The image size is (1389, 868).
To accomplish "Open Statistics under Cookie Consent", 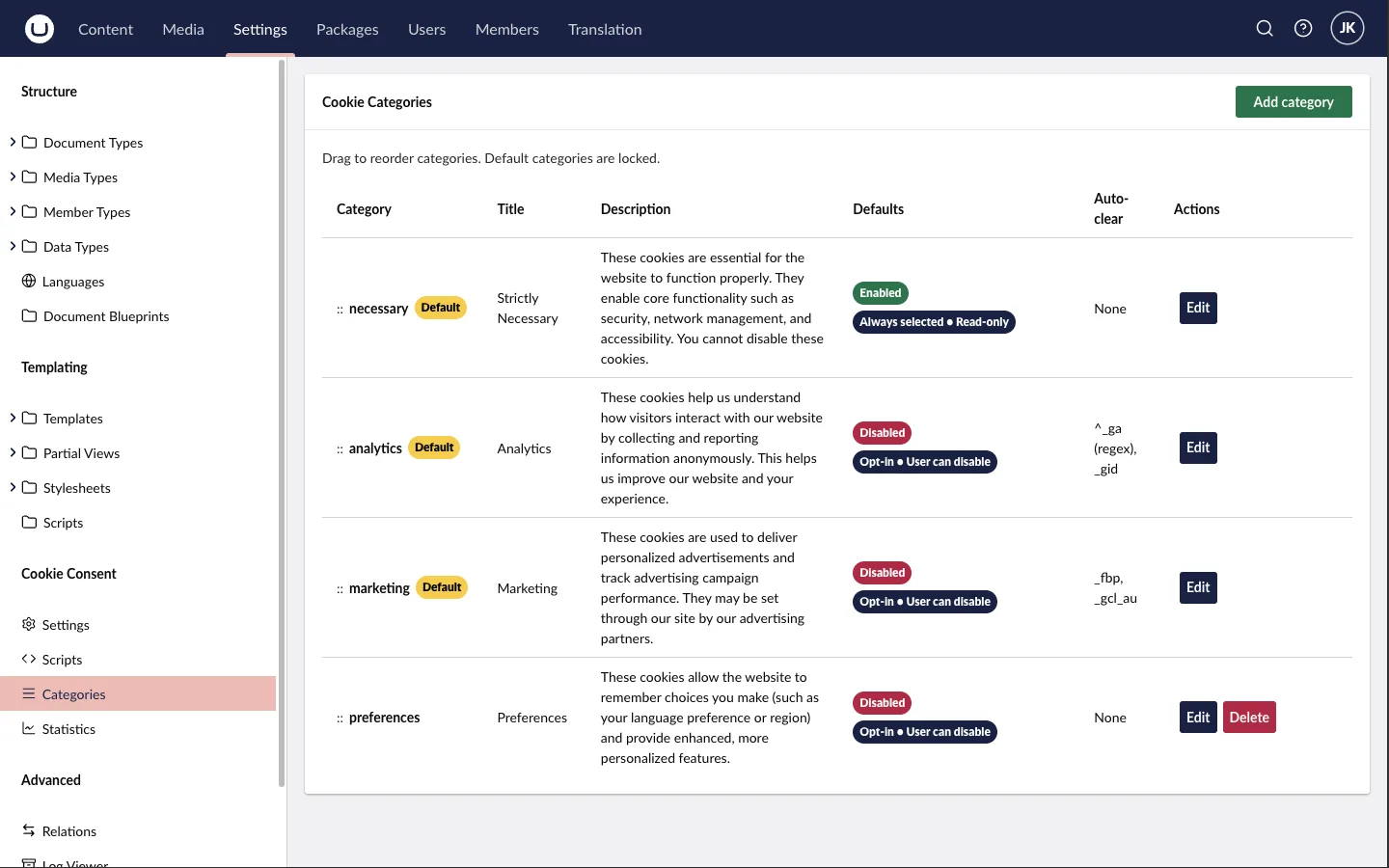I will coord(138,729).
